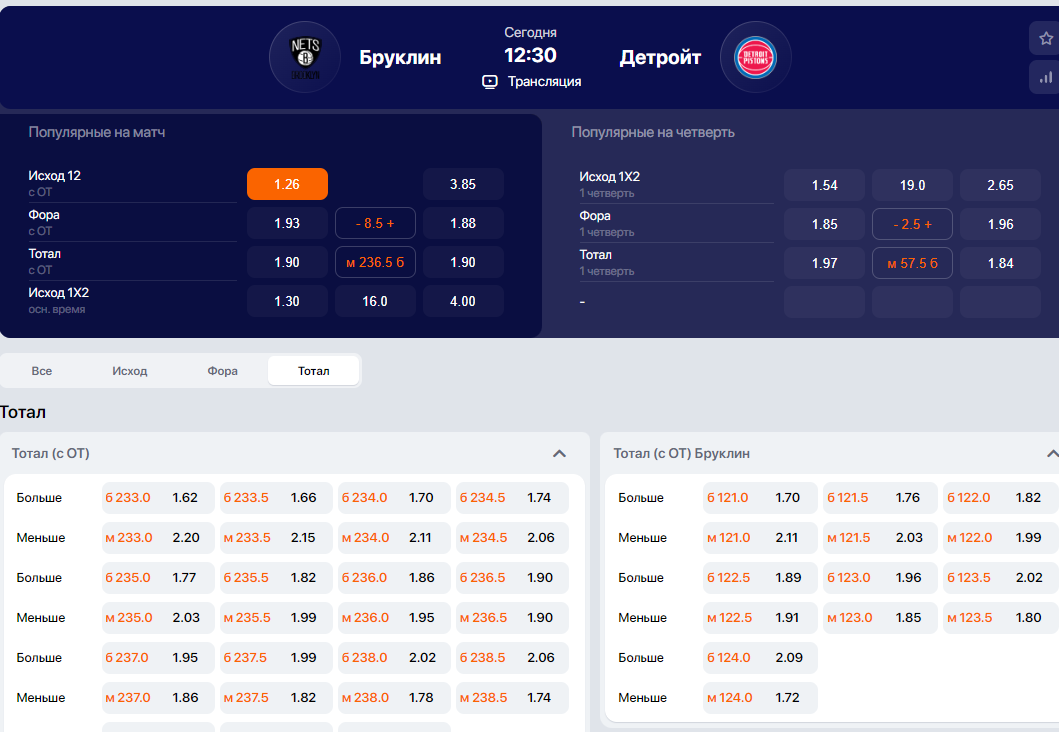
Task: Click the Detroit Pistons team logo
Action: (x=755, y=57)
